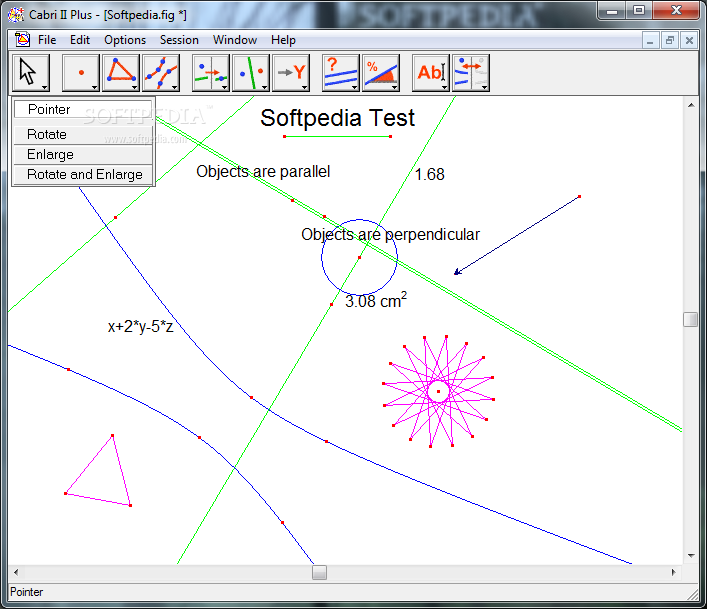The width and height of the screenshot is (707, 609).
Task: Click the top vertex of magenta triangle
Action: (112, 435)
